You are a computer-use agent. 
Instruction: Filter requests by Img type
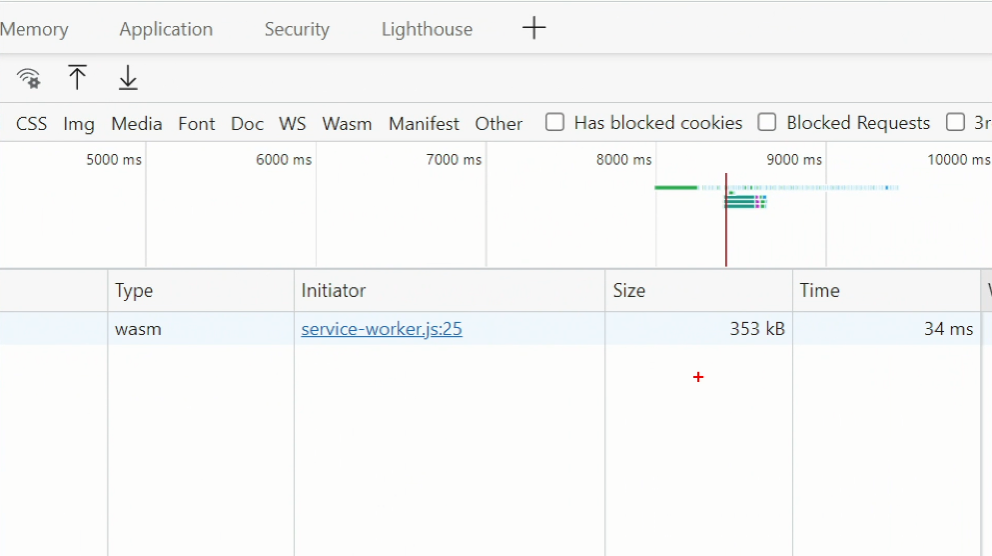coord(79,124)
